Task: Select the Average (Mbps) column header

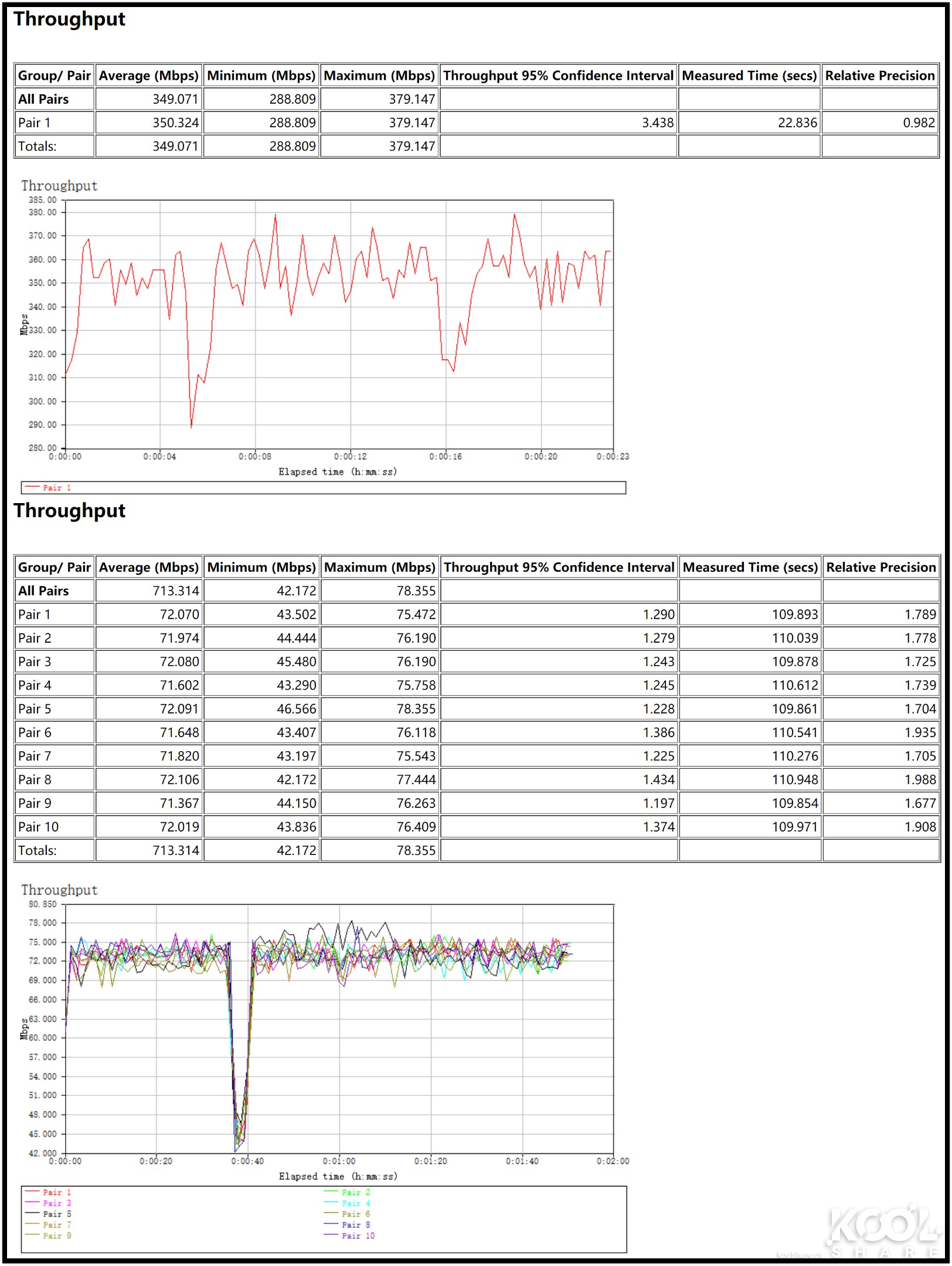Action: (148, 76)
